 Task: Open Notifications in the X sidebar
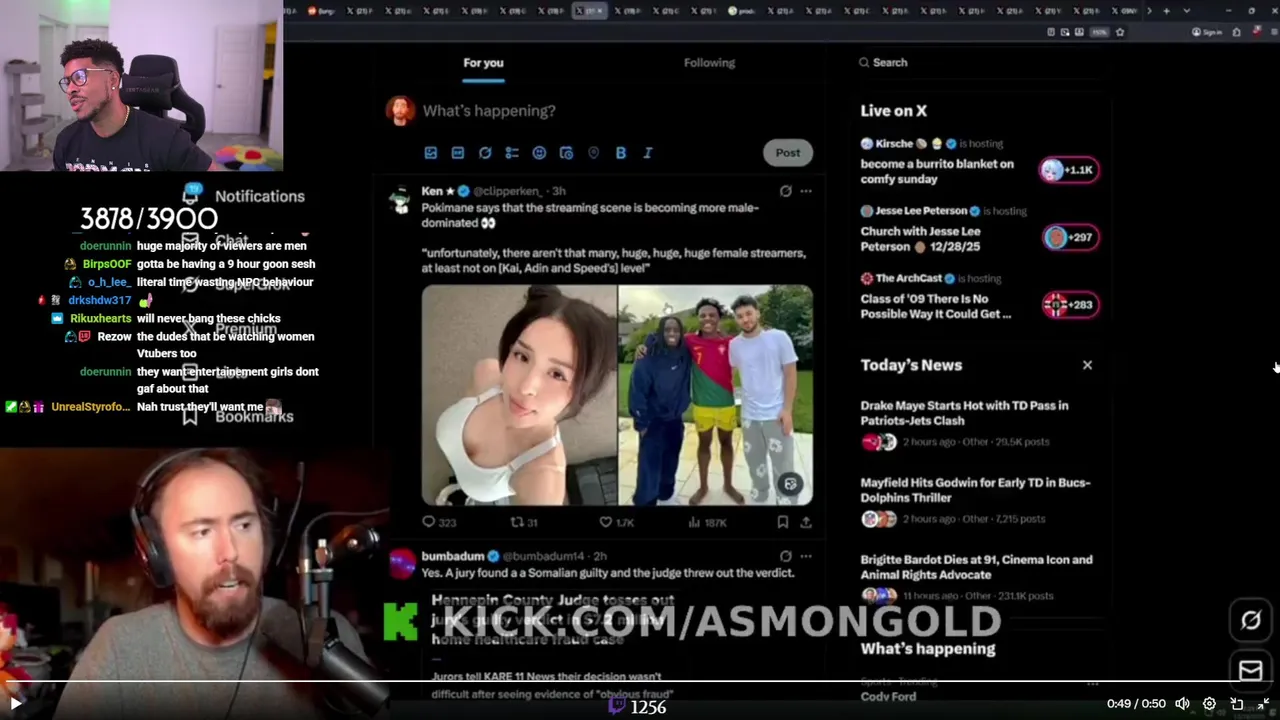245,196
